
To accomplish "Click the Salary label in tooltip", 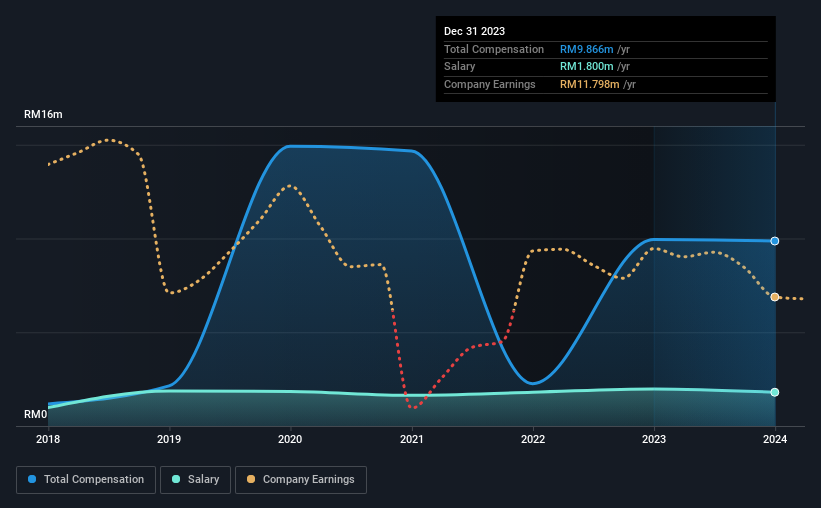I will pos(459,67).
